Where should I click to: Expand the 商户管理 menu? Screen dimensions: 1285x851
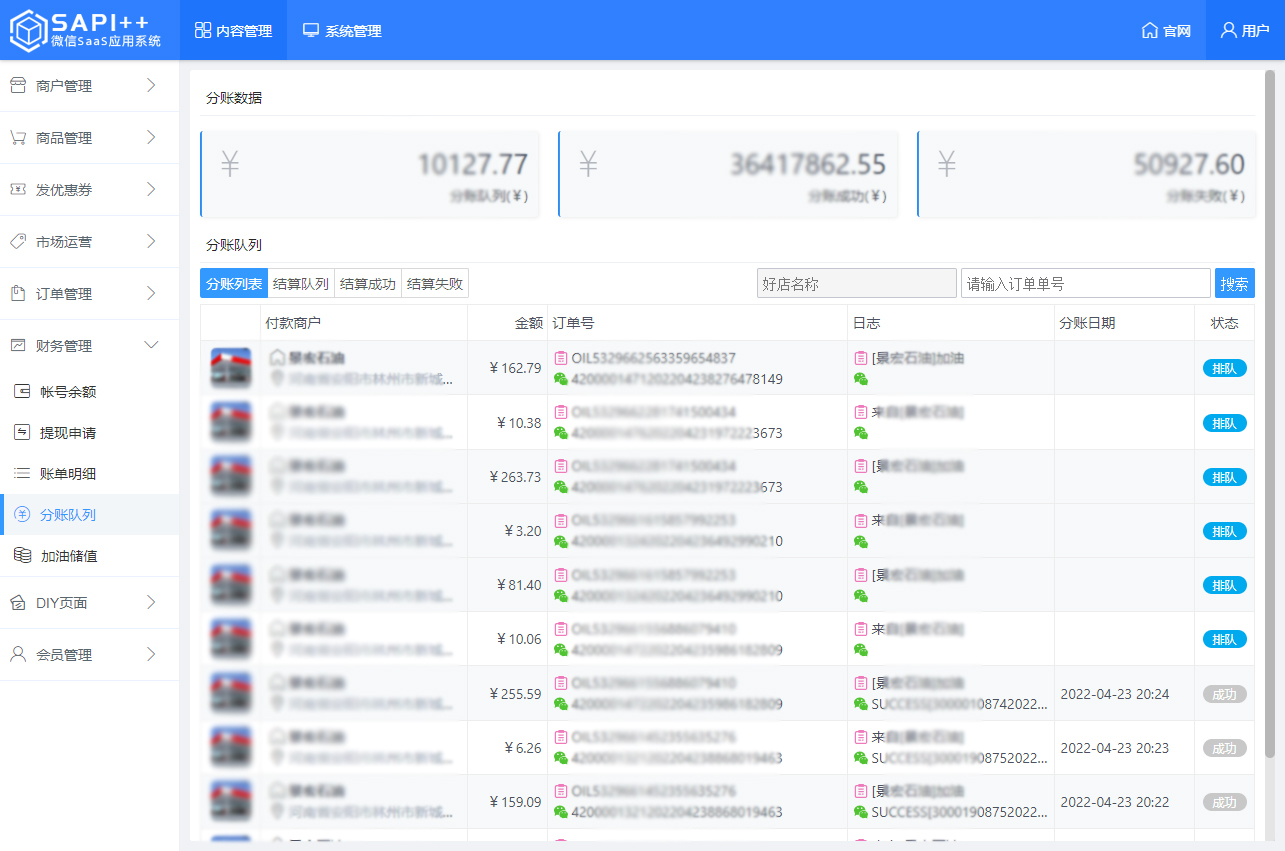tap(151, 86)
